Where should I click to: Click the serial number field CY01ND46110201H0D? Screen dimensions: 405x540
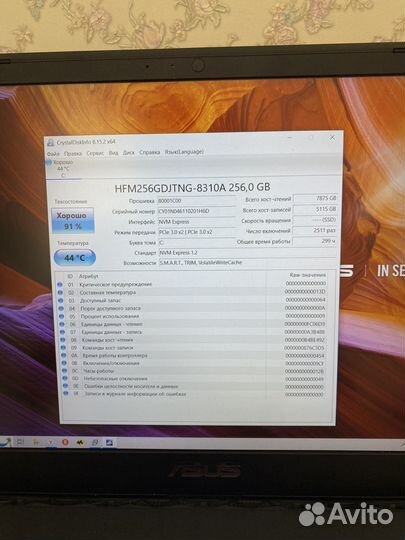pyautogui.click(x=196, y=211)
